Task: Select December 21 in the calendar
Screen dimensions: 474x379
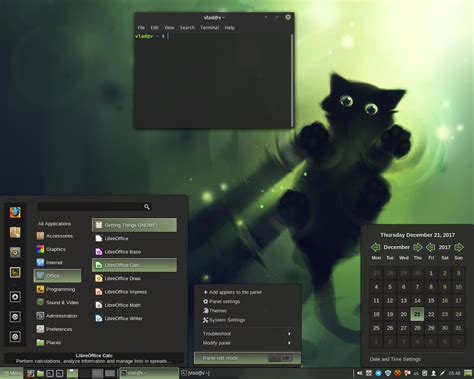Action: tap(417, 314)
